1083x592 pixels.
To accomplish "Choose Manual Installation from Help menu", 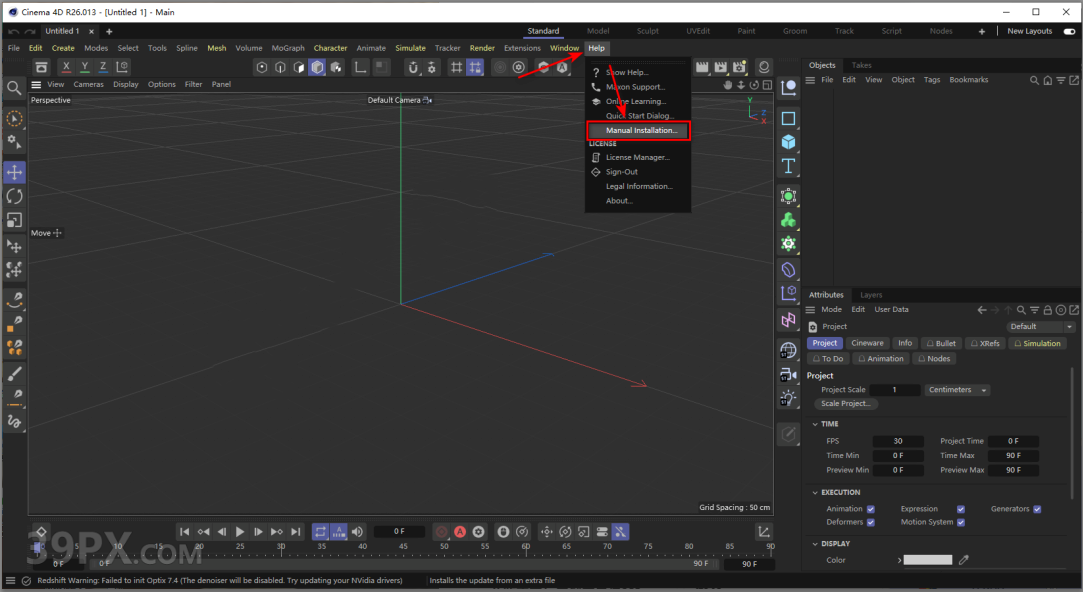I will tap(640, 130).
